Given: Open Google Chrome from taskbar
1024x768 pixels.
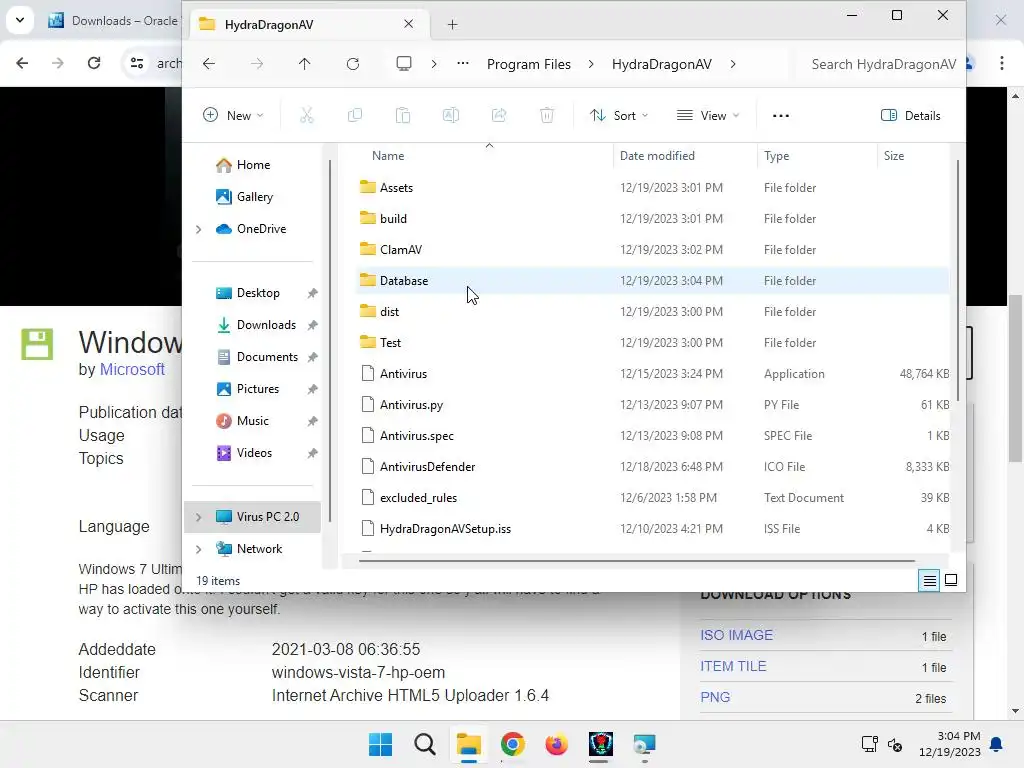Looking at the screenshot, I should (x=513, y=744).
